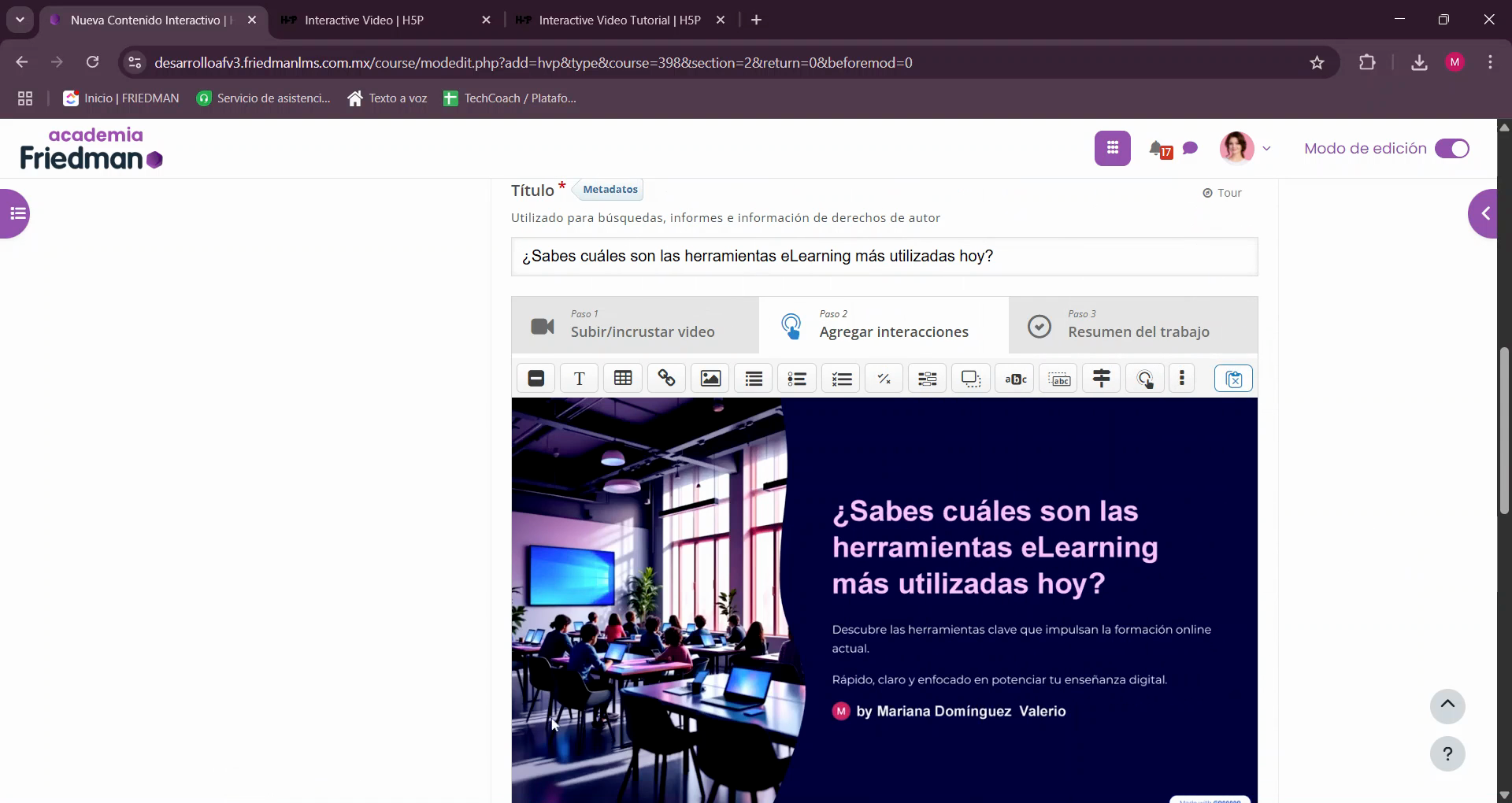View site information icon in address bar

coord(135,62)
